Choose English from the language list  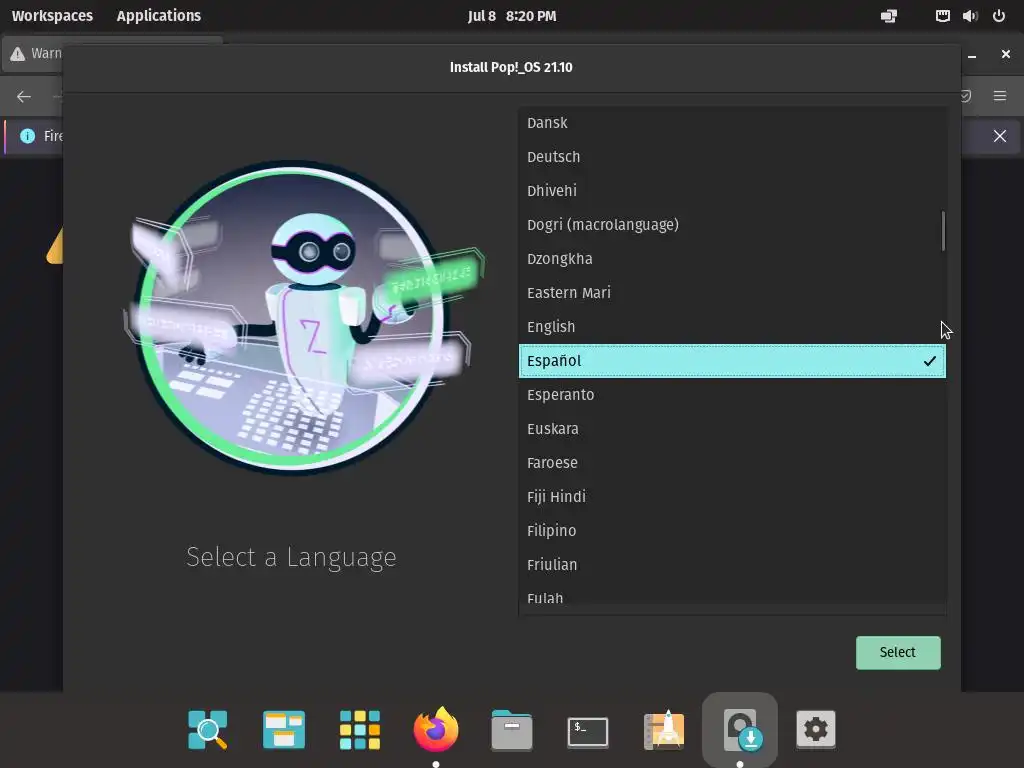tap(732, 327)
